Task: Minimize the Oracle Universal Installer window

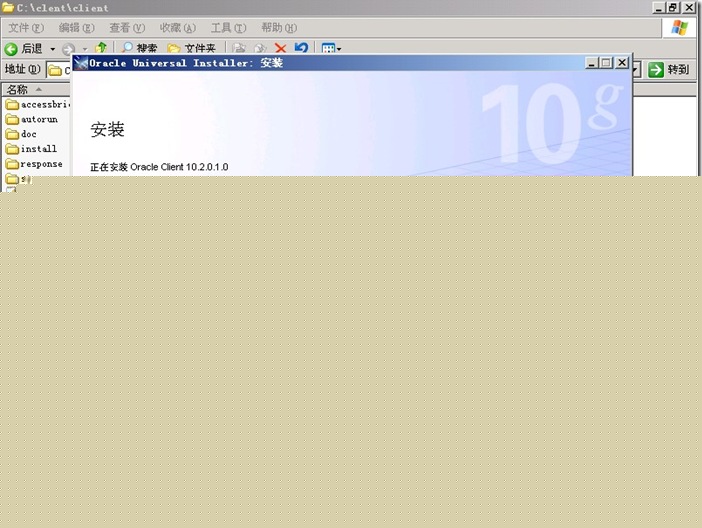Action: [x=592, y=63]
